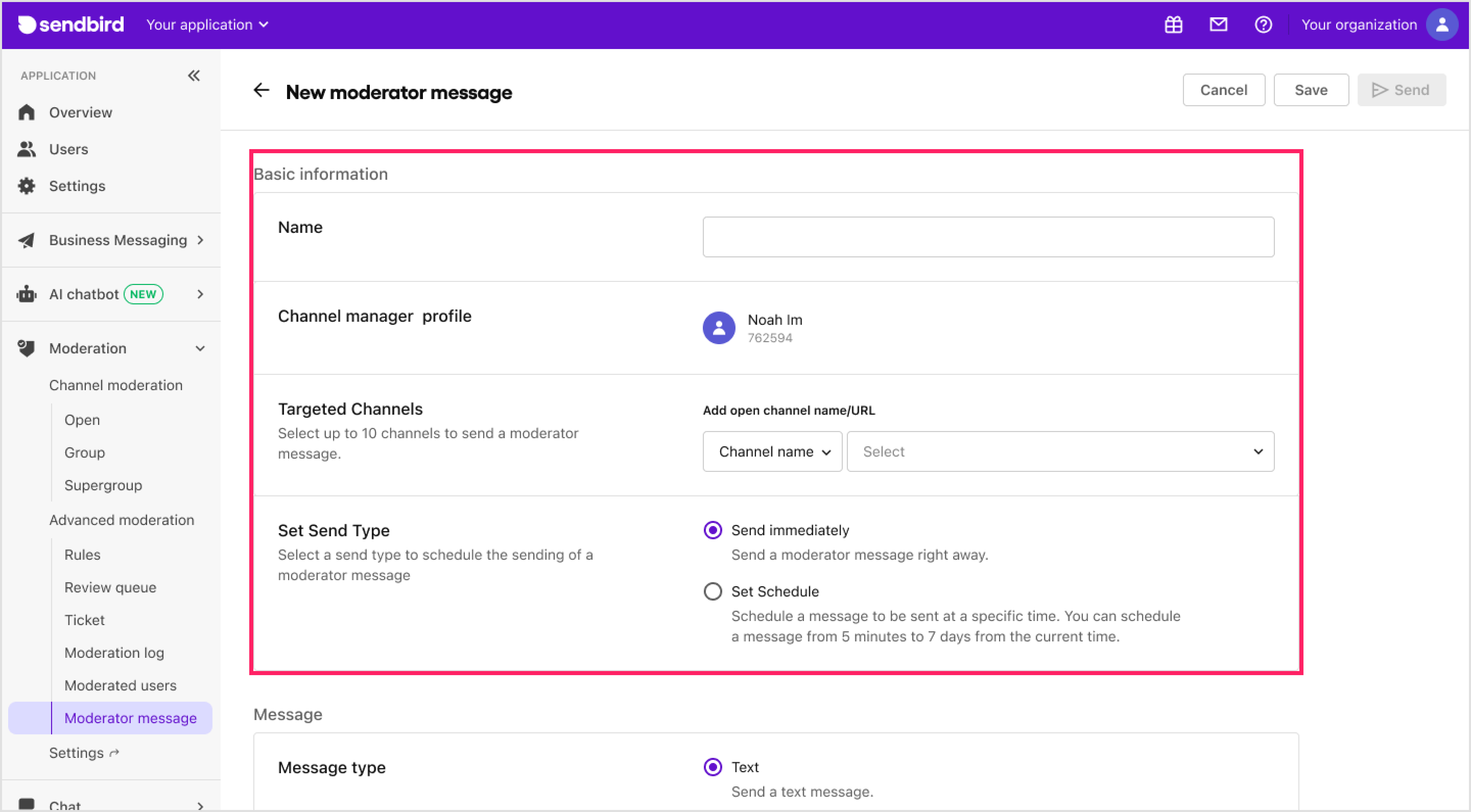The width and height of the screenshot is (1471, 812).
Task: Check notifications via the mail icon
Action: click(1218, 25)
